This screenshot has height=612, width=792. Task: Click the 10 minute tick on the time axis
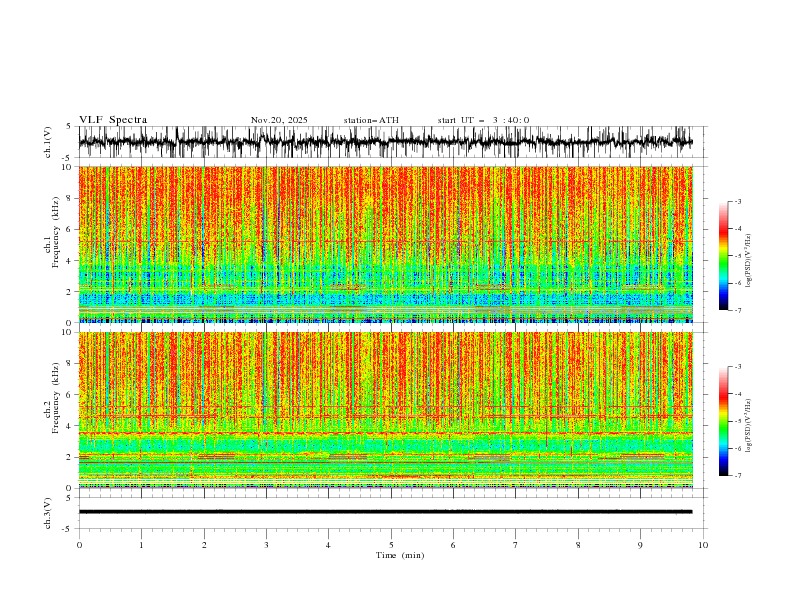[x=703, y=545]
